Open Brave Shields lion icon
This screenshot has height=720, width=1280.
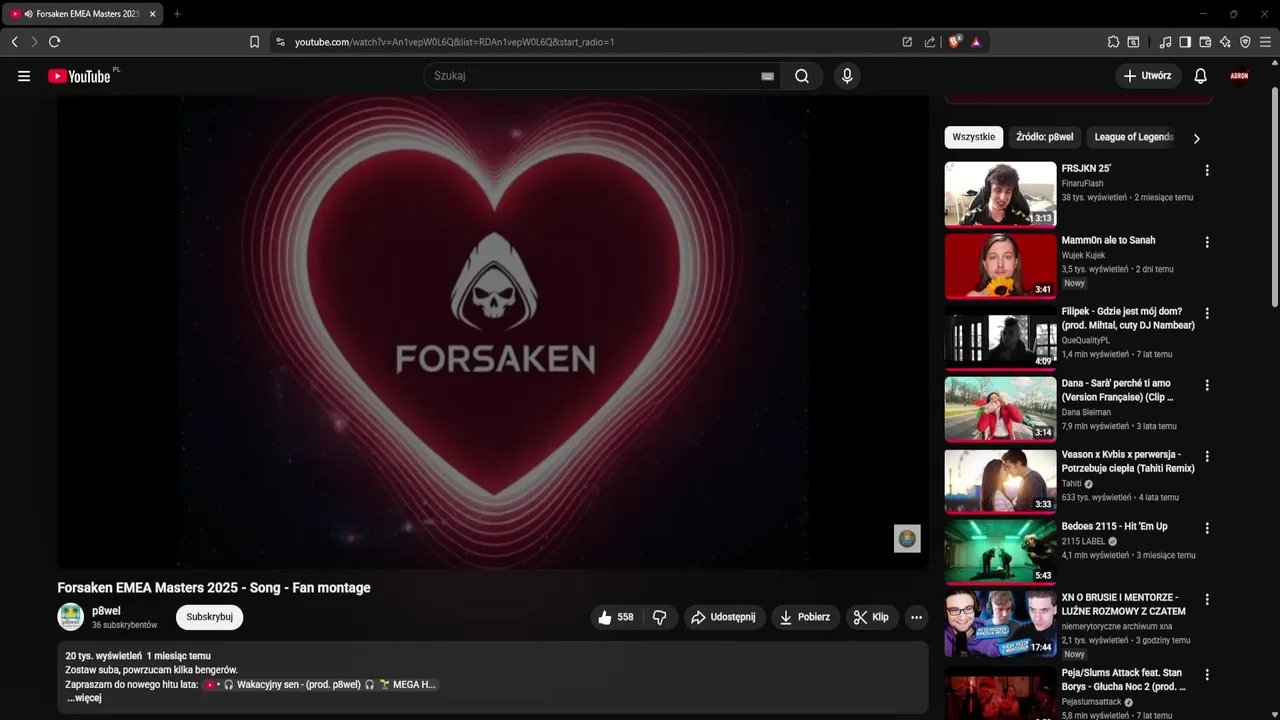tap(954, 42)
